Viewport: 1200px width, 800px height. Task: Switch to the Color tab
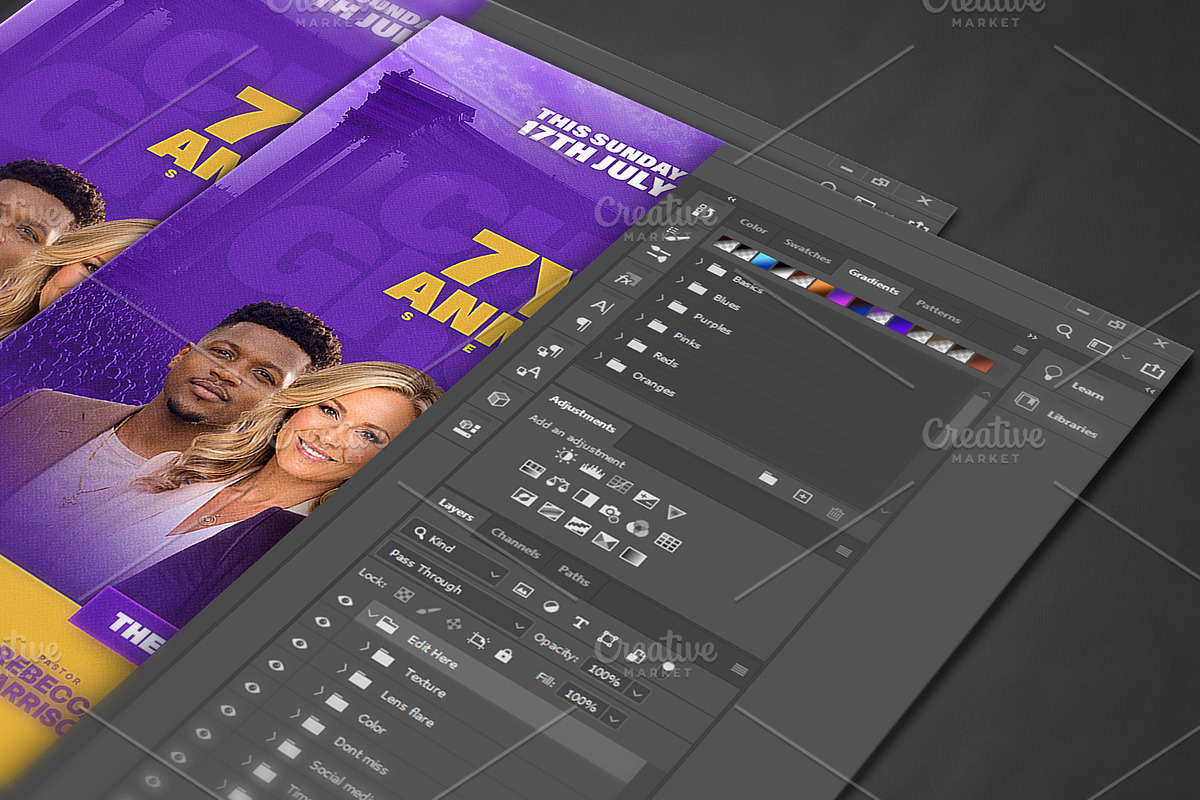pos(753,228)
